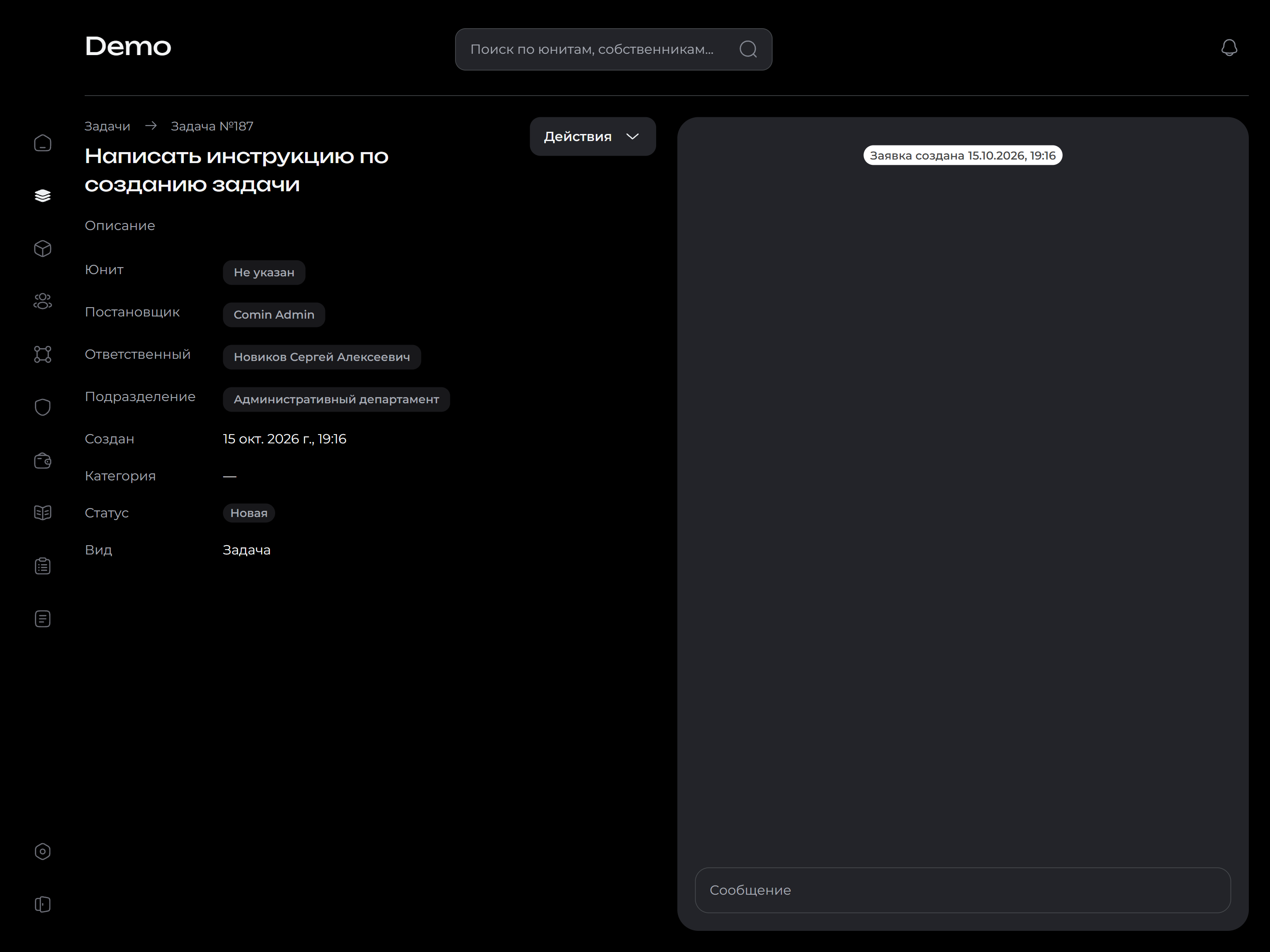Open the shield icon in sidebar
1270x952 pixels.
(x=42, y=407)
